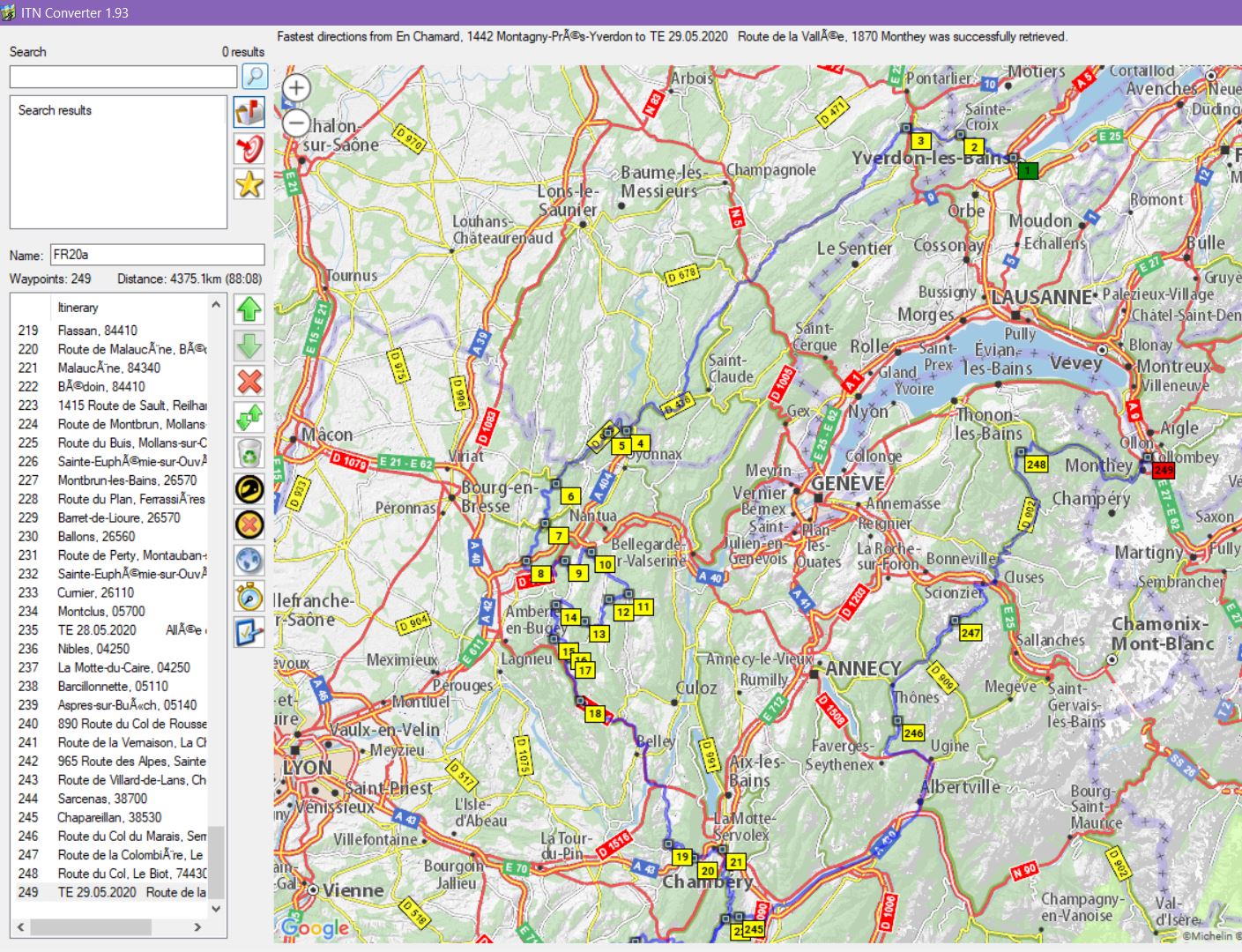This screenshot has height=952, width=1242.
Task: Click waypoint marker 2 near Sainte-Croix
Action: click(x=974, y=147)
